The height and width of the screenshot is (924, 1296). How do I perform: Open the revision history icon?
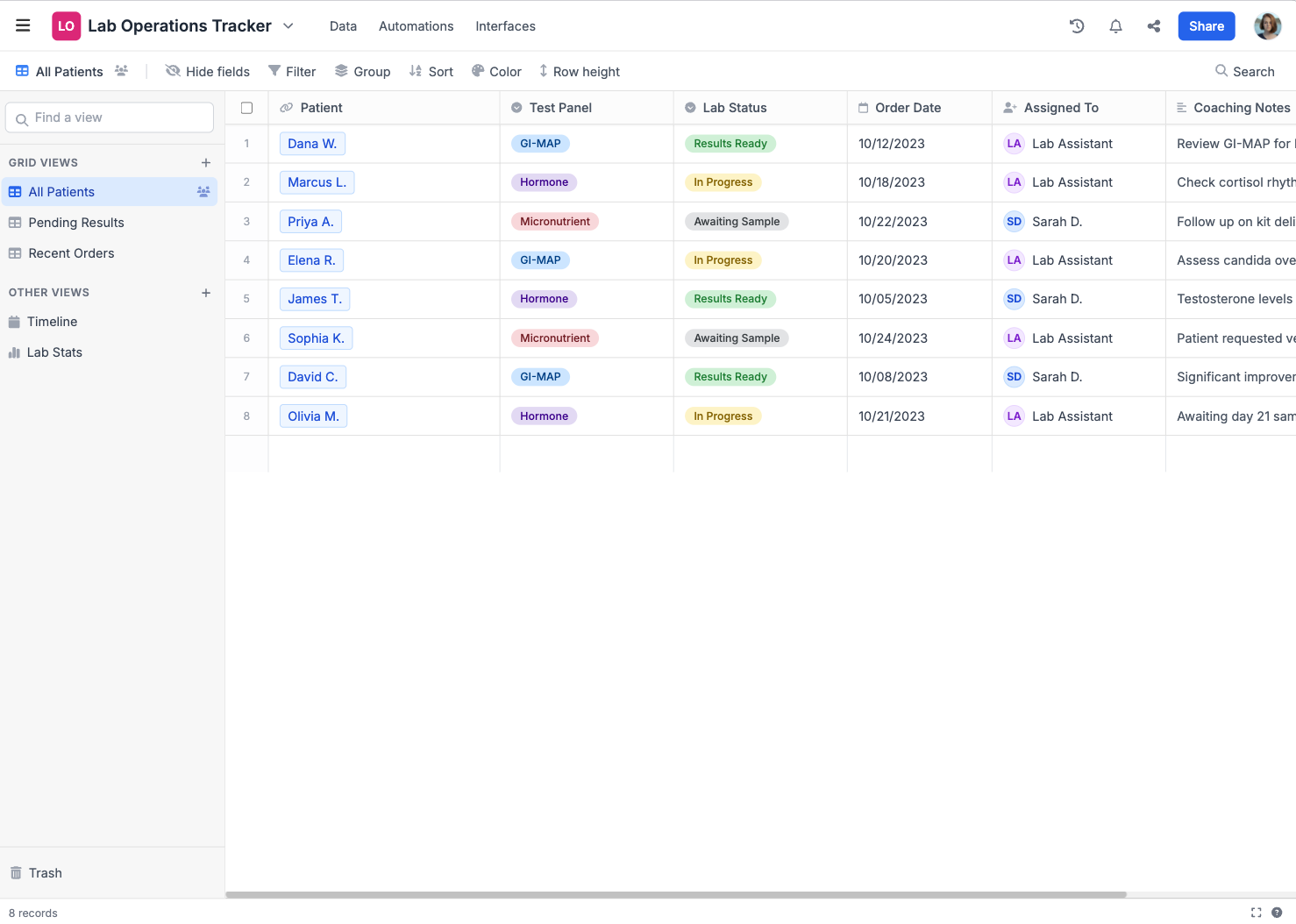point(1077,26)
